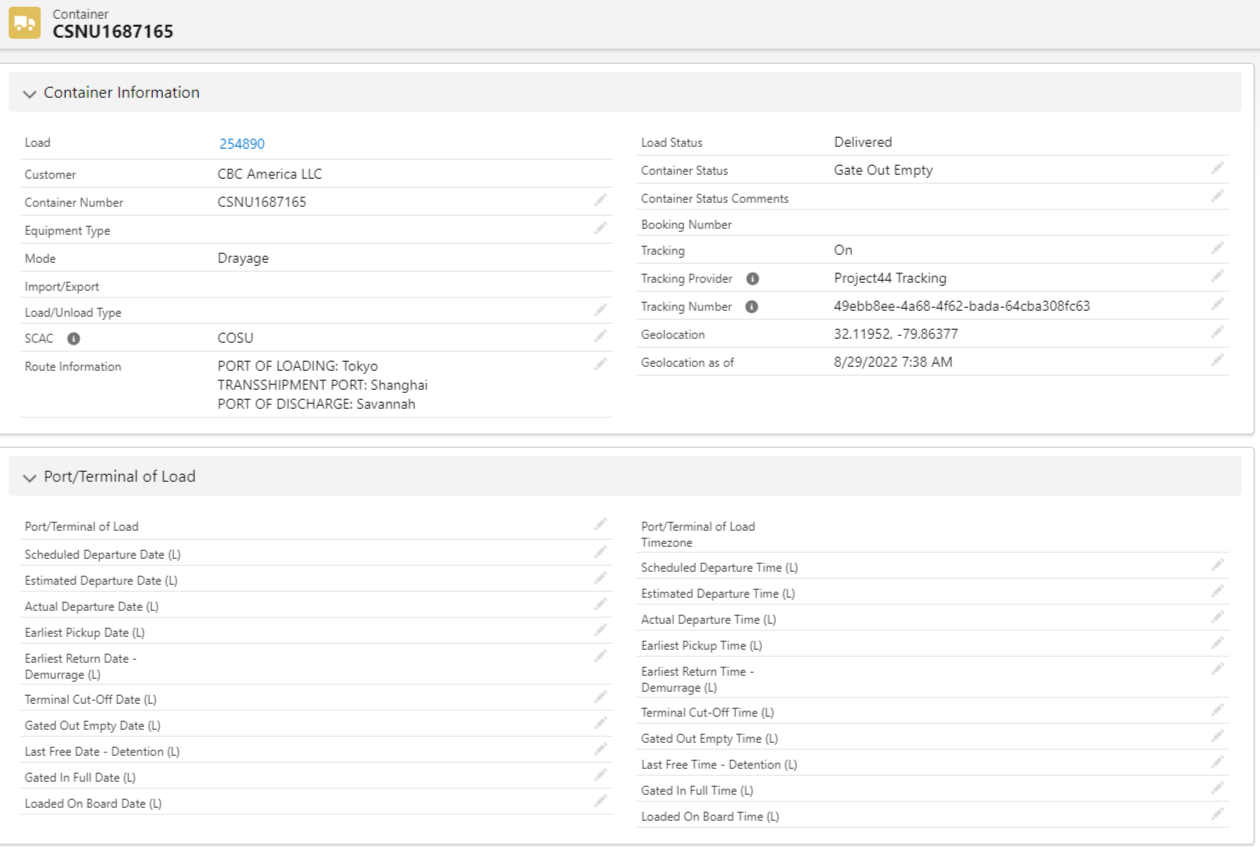Edit Loaded On Board Time (L) pencil
The image size is (1260, 847).
point(1217,814)
